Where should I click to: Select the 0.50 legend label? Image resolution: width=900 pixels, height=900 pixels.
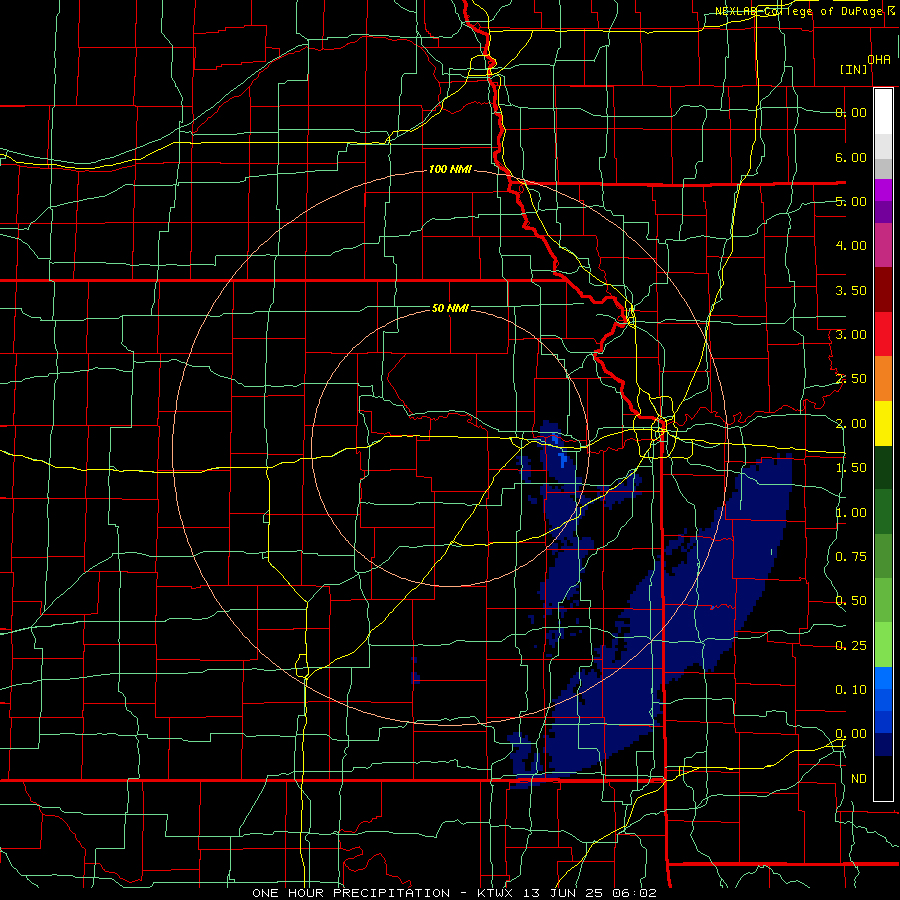pyautogui.click(x=851, y=601)
